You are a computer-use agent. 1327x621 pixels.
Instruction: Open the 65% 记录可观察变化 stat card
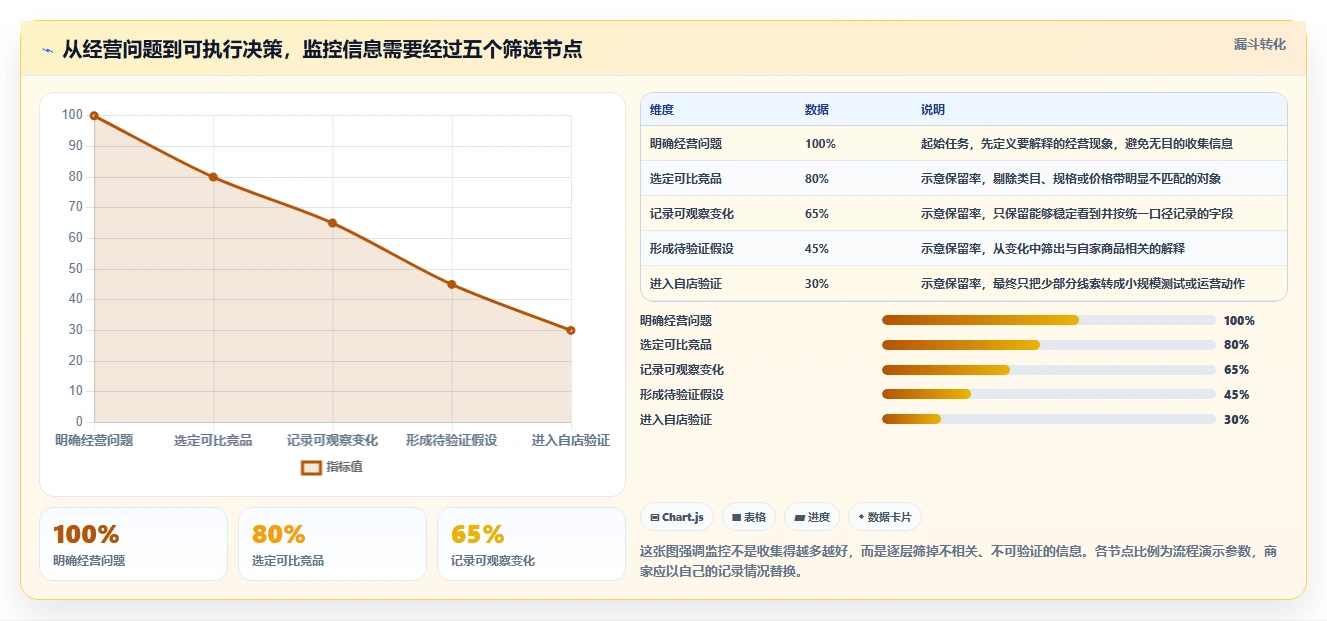pyautogui.click(x=531, y=544)
